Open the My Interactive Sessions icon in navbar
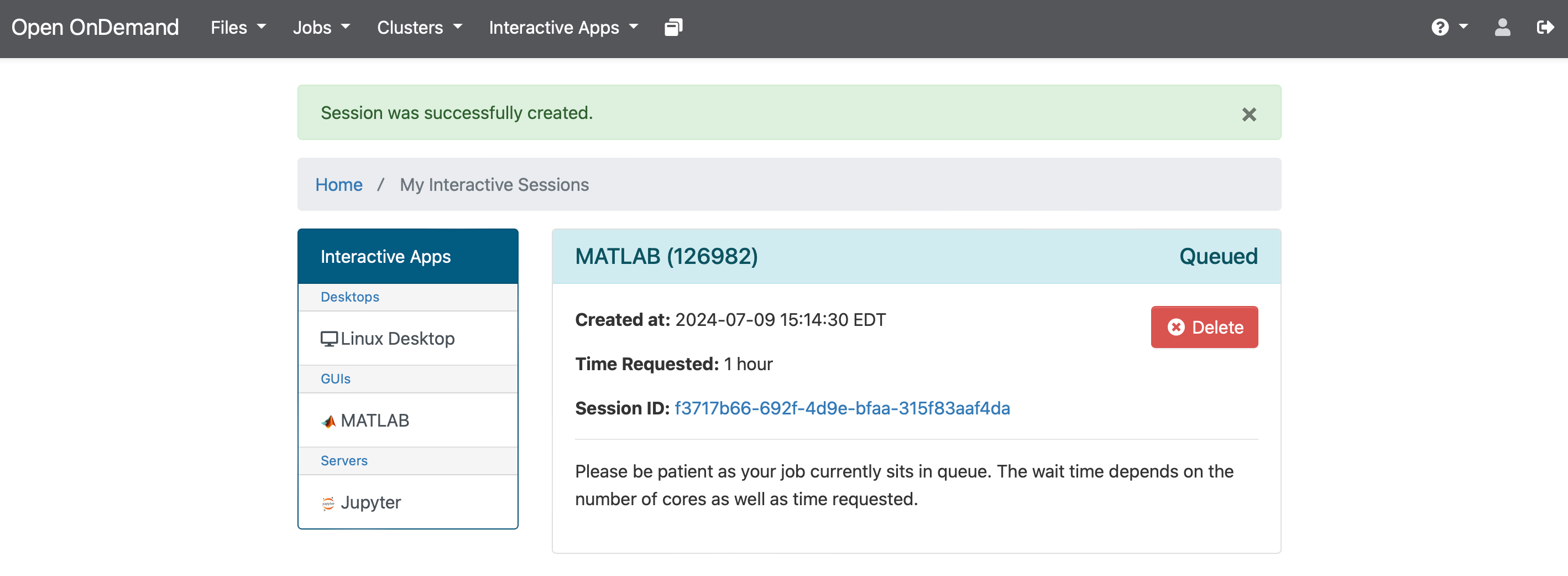Viewport: 1568px width, 576px height. 673,28
